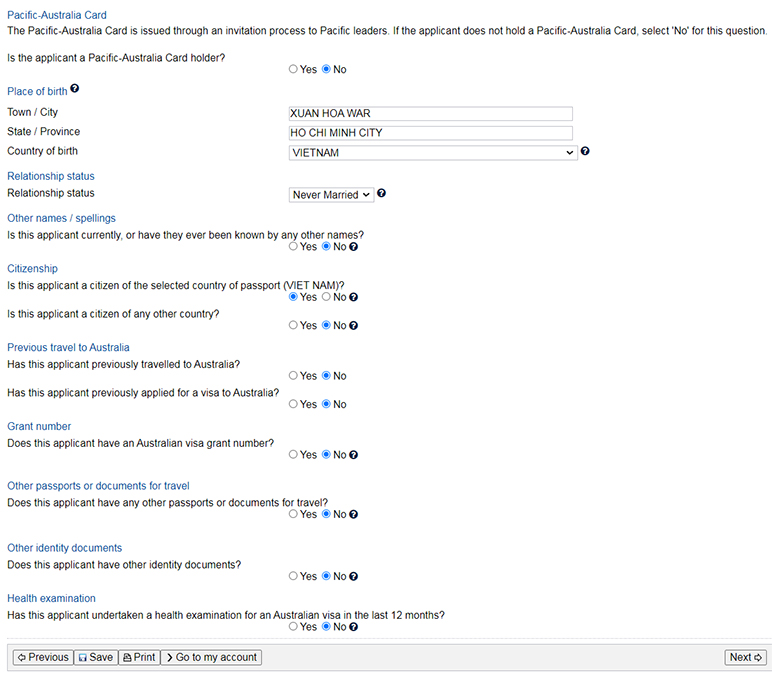Select Yes for citizen of VIET NAM
772x675 pixels.
pos(293,297)
